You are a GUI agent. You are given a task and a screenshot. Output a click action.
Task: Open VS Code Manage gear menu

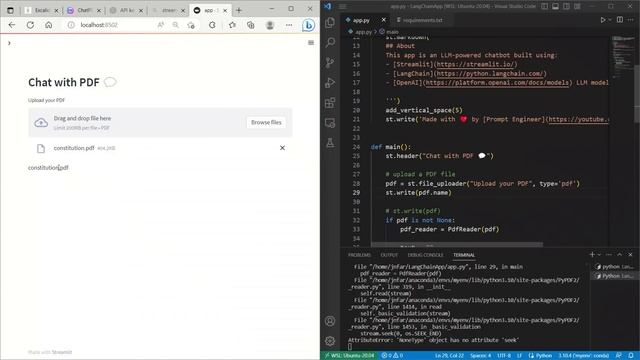point(330,341)
